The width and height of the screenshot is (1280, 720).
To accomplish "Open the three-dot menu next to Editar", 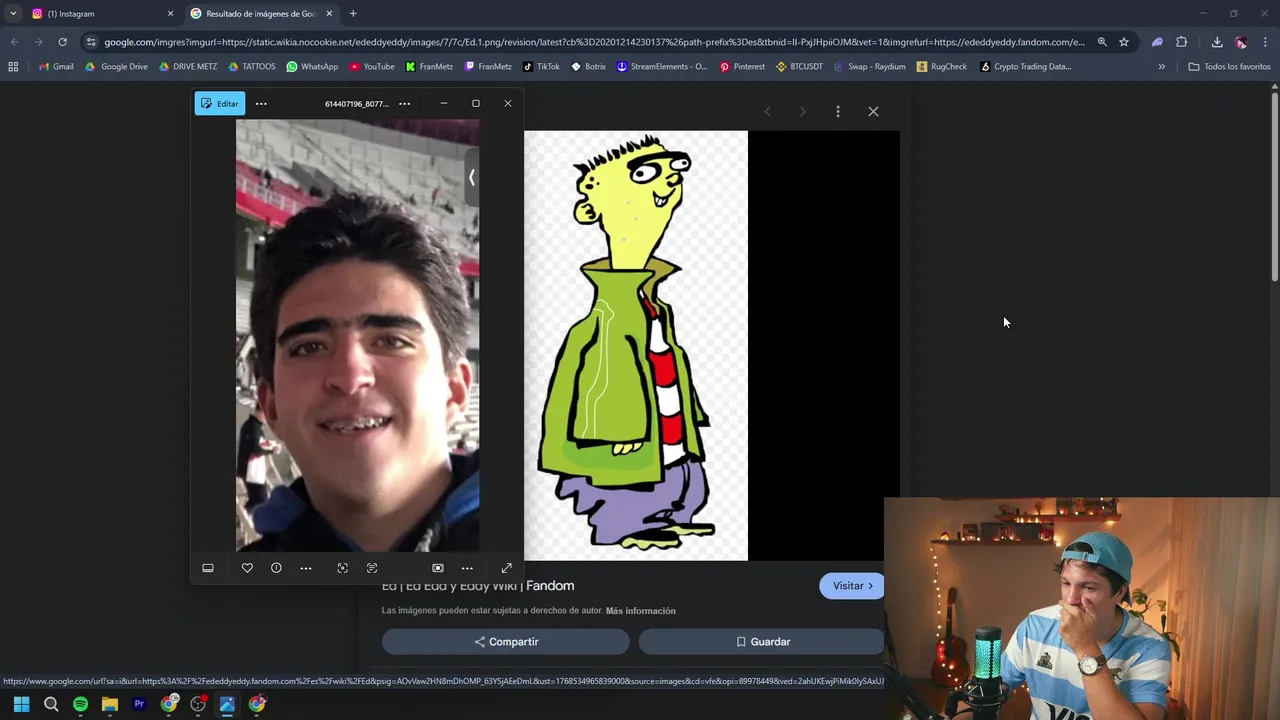I will coord(261,104).
